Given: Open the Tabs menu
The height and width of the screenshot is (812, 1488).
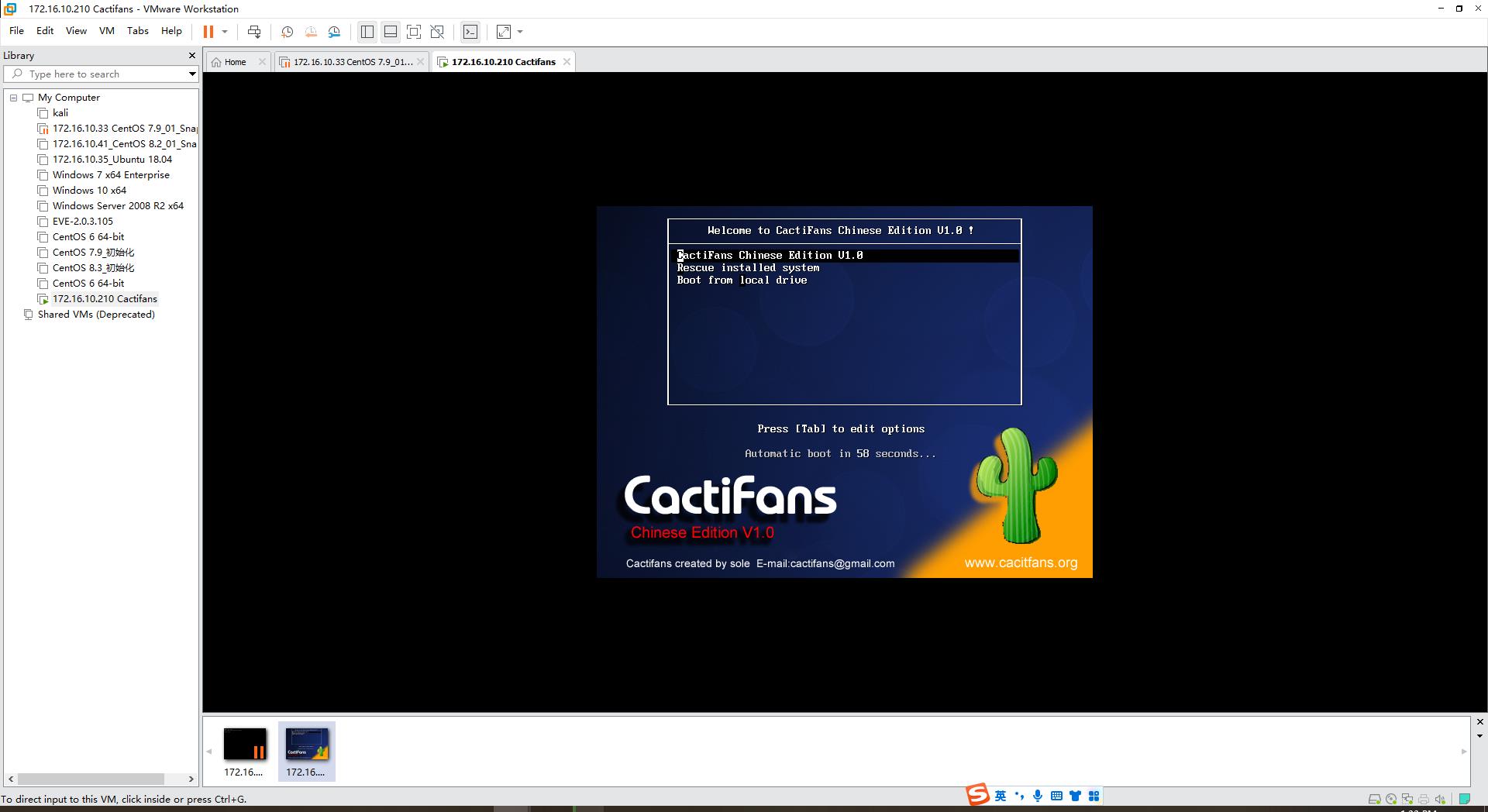Looking at the screenshot, I should [x=138, y=31].
